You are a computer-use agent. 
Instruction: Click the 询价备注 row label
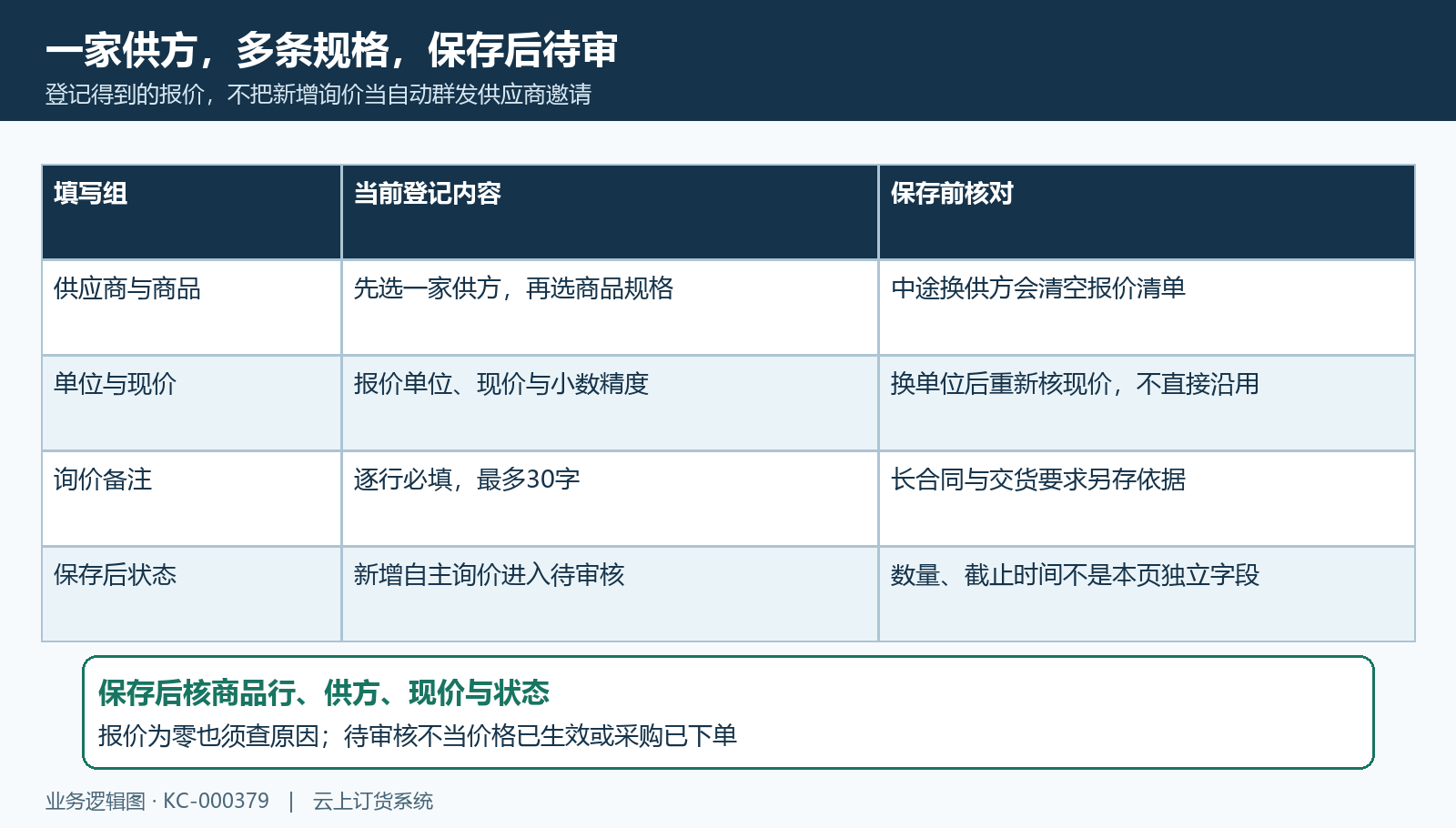pyautogui.click(x=191, y=499)
